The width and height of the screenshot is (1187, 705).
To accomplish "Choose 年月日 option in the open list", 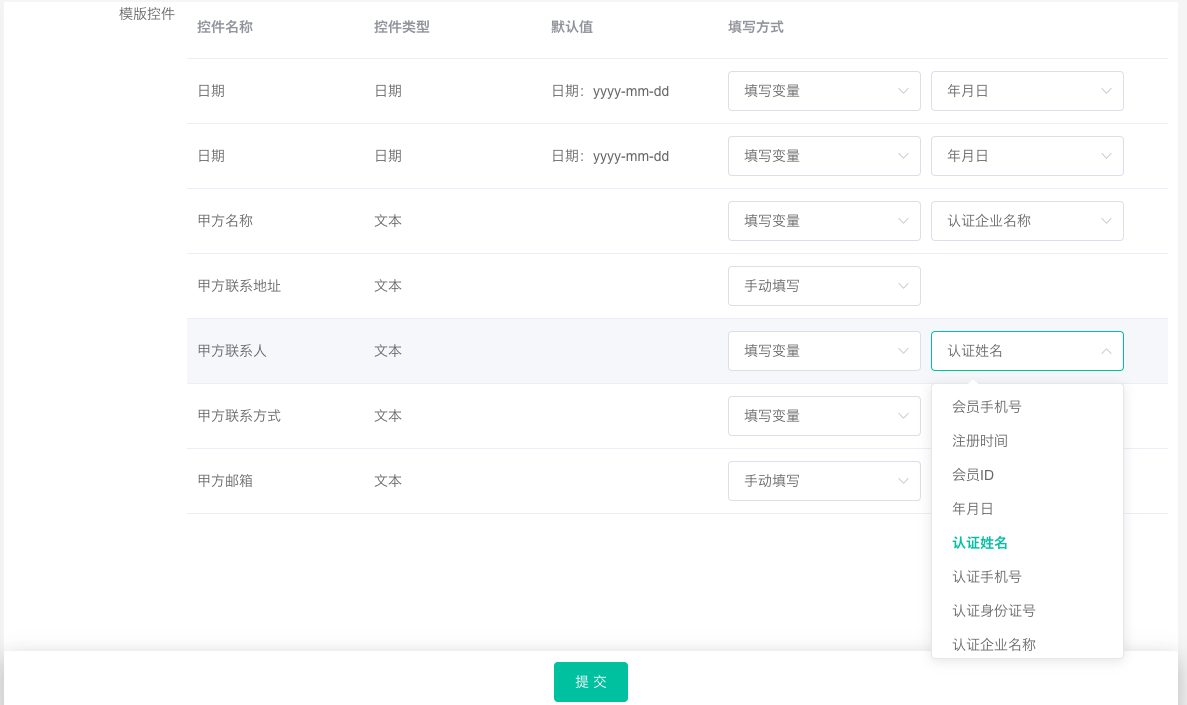I will click(973, 509).
